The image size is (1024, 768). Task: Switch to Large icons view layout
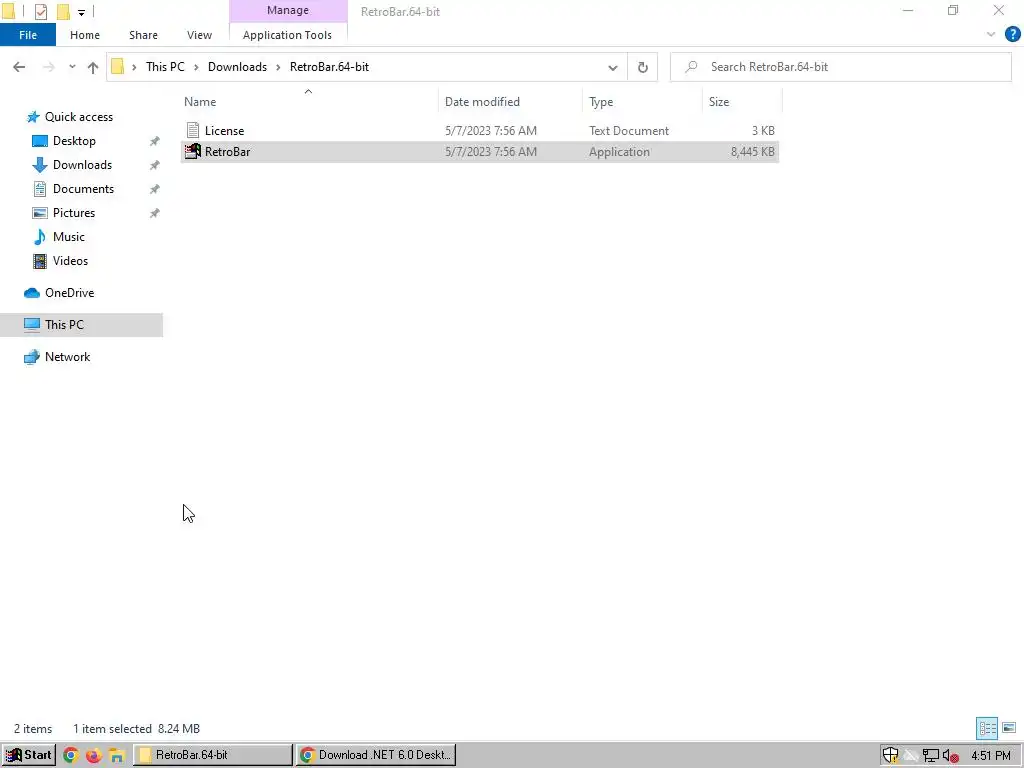tap(1009, 728)
